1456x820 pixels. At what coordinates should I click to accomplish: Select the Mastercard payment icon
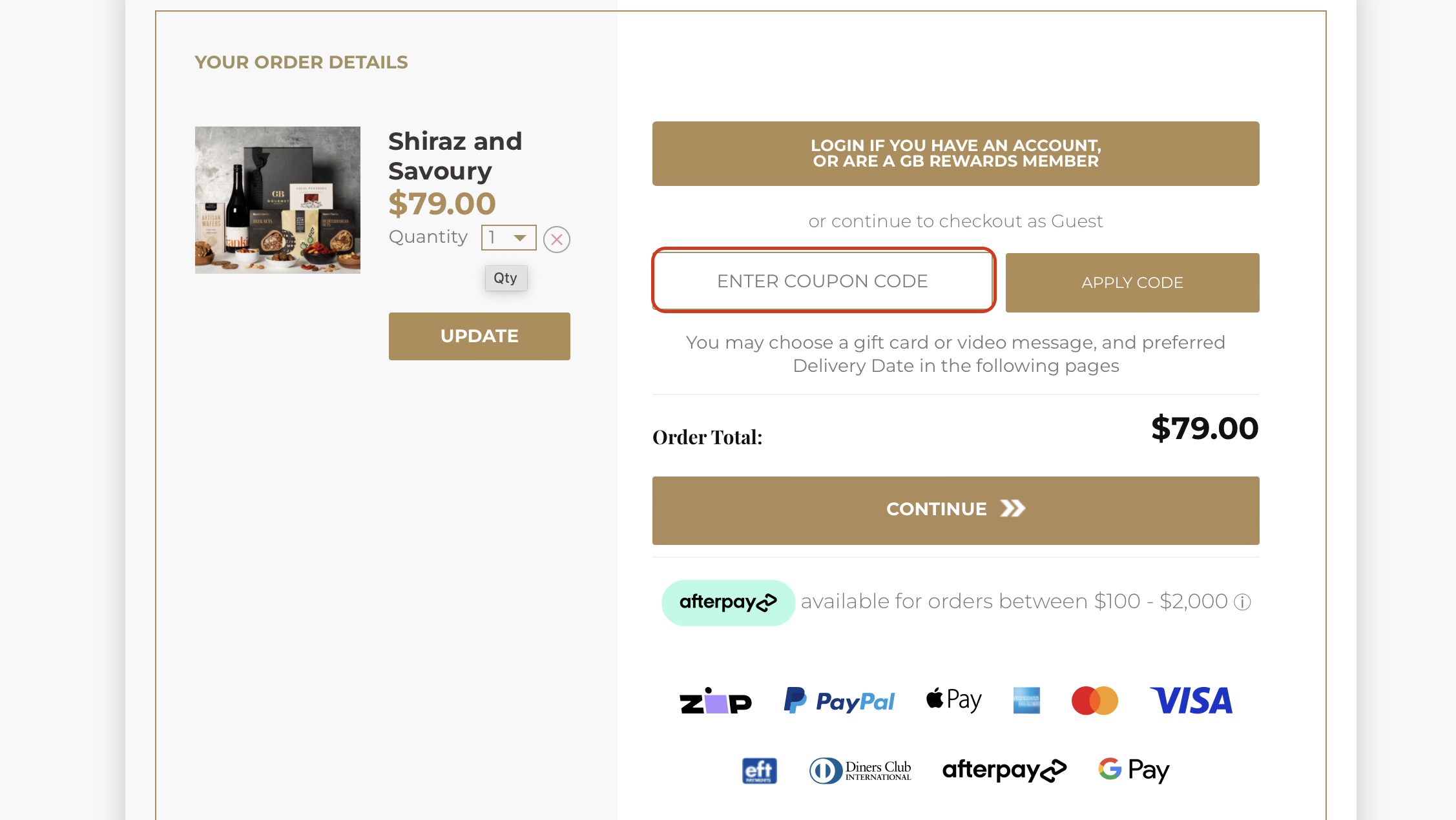tap(1095, 701)
